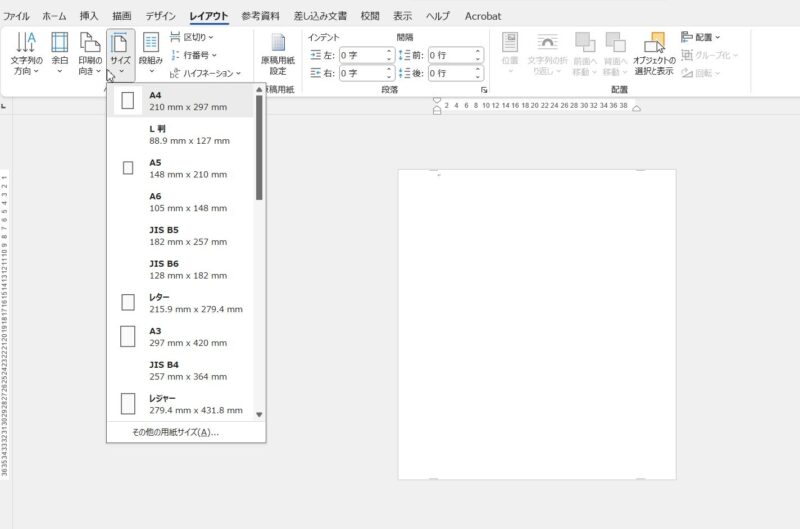The height and width of the screenshot is (529, 800).
Task: Open the 文字列の方向 text direction tool
Action: pyautogui.click(x=26, y=53)
